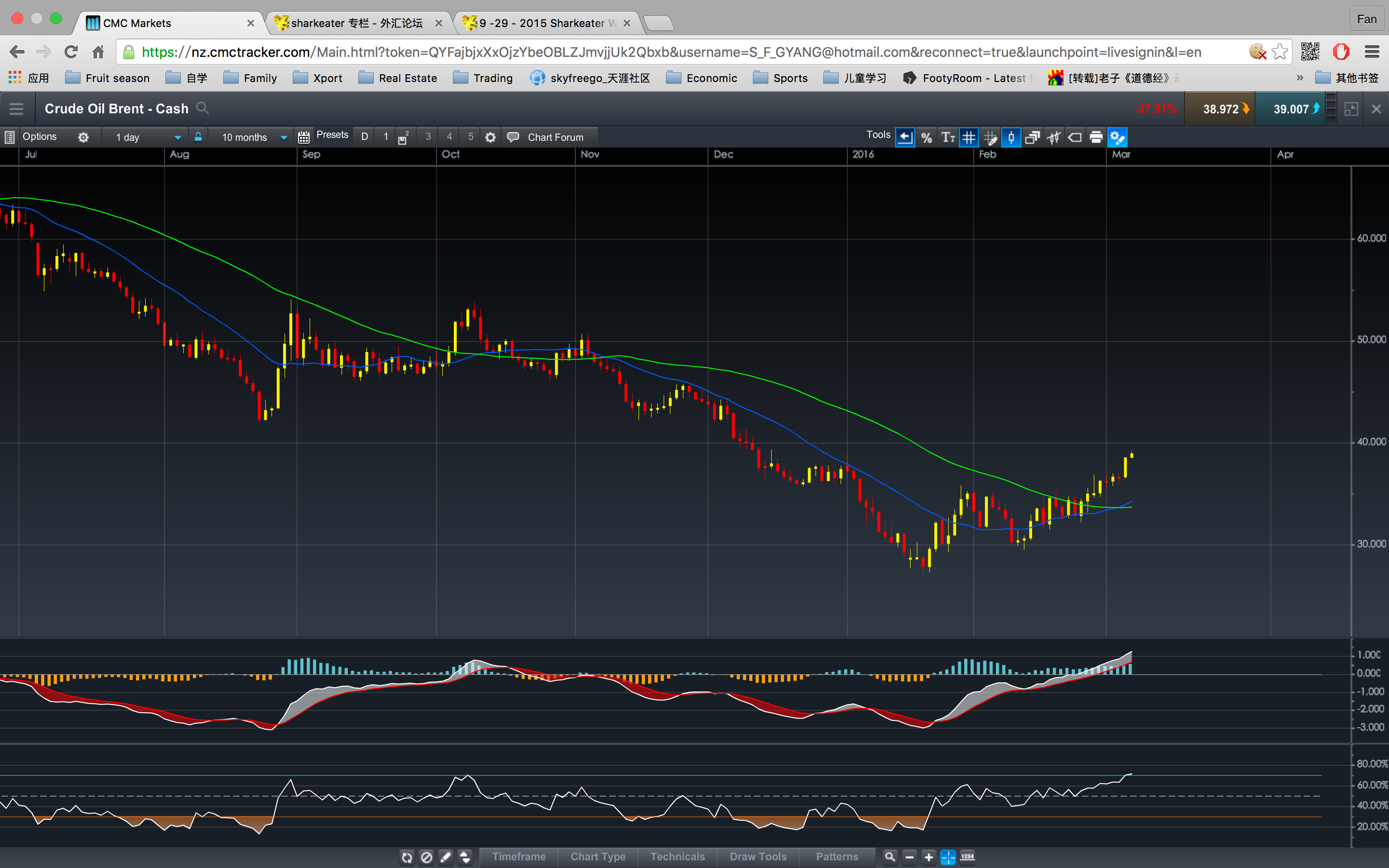The image size is (1389, 868).
Task: Toggle the interval lock padlock icon
Action: (x=198, y=136)
